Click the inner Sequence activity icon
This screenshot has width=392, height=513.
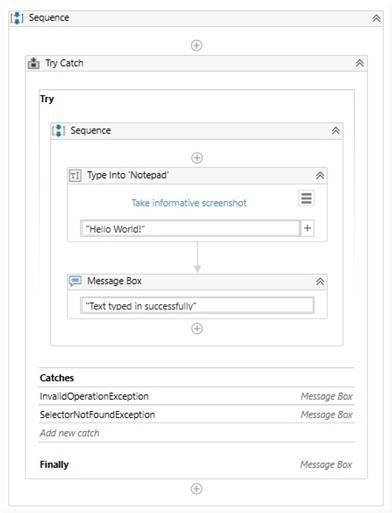click(x=58, y=130)
